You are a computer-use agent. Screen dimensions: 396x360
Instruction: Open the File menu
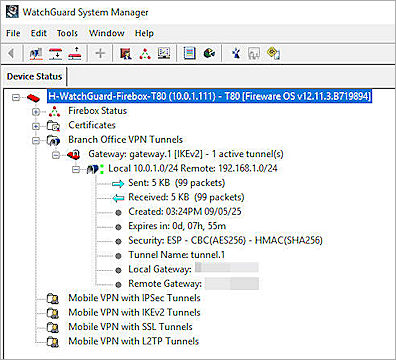coord(13,33)
